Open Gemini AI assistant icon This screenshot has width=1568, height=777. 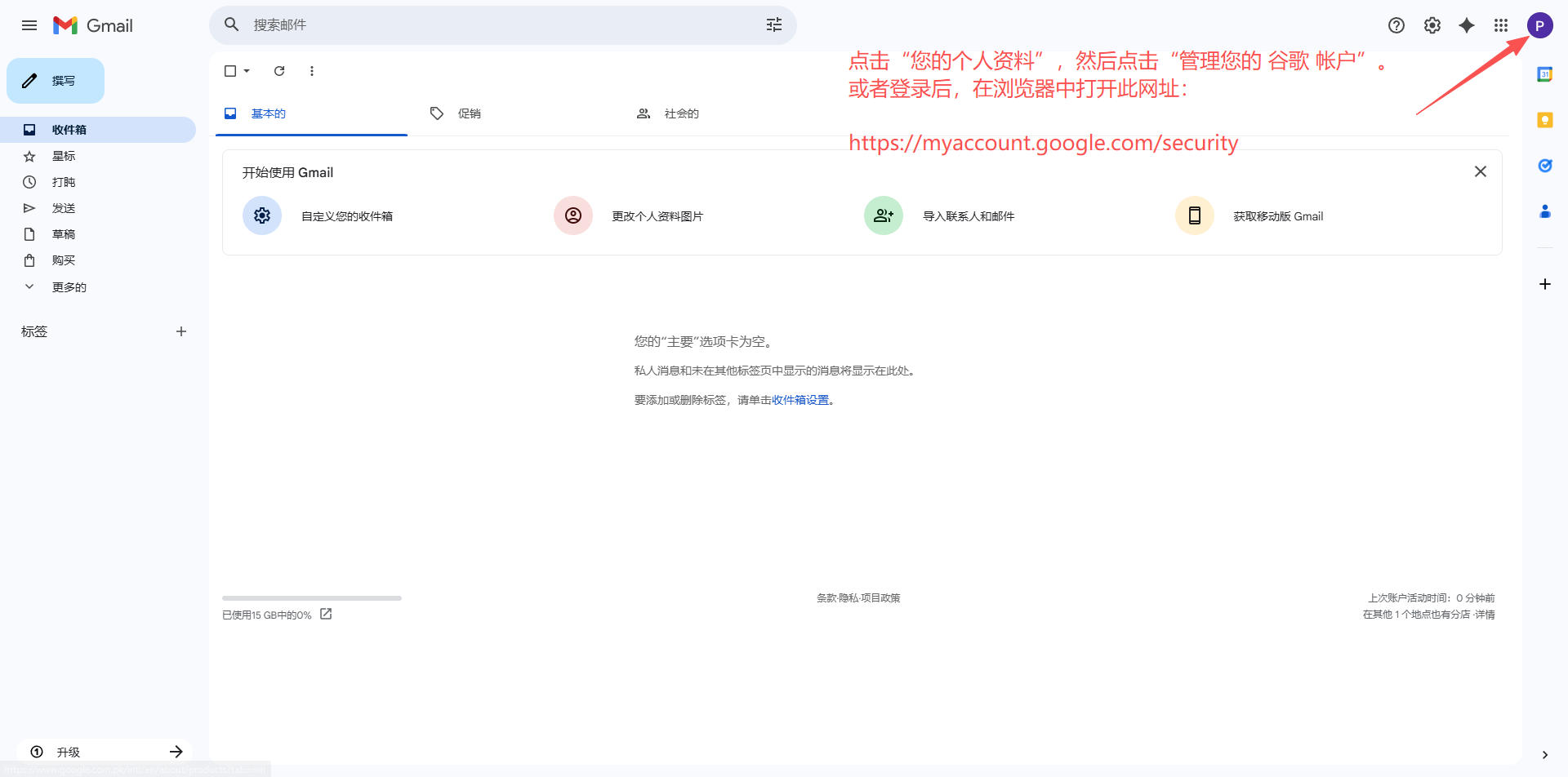pyautogui.click(x=1468, y=25)
